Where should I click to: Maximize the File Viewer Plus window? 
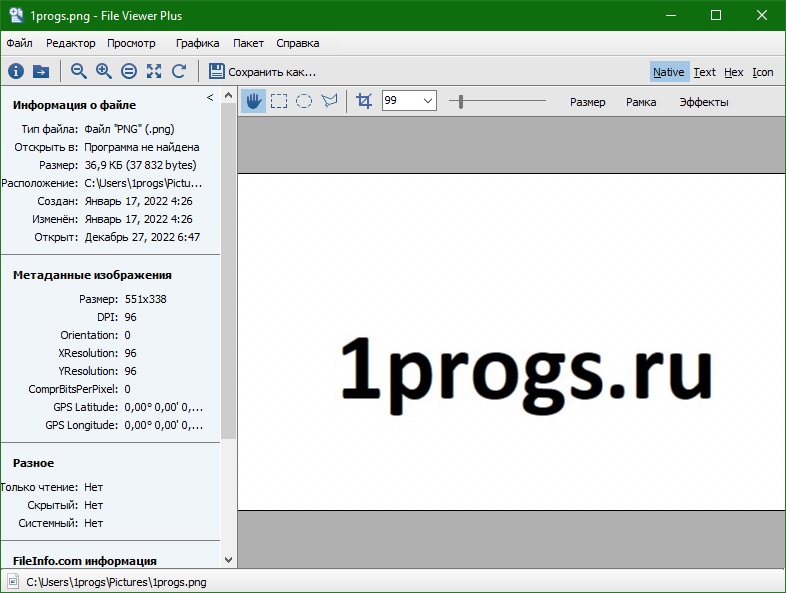point(716,15)
